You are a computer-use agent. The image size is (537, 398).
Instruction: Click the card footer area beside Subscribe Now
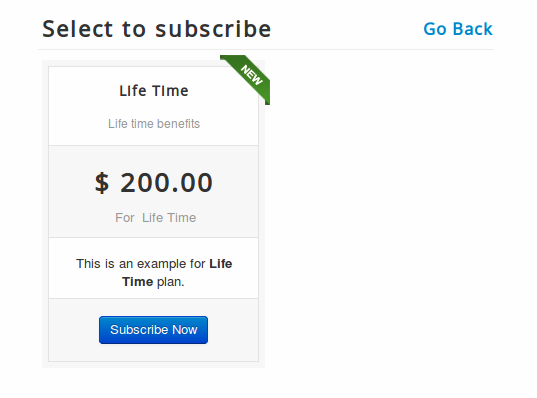coord(233,330)
